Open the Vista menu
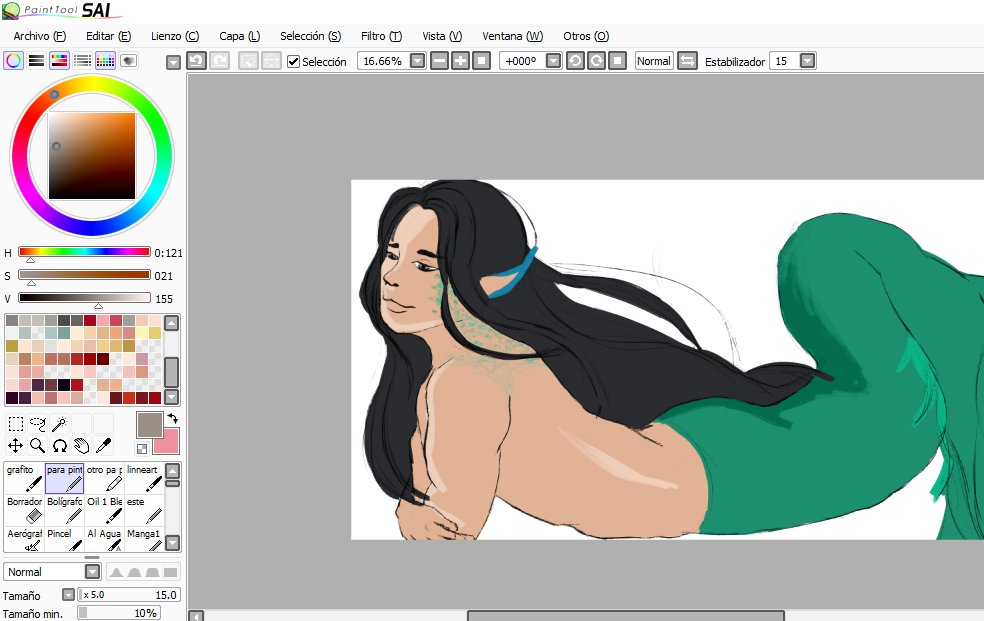This screenshot has height=621, width=984. tap(442, 36)
